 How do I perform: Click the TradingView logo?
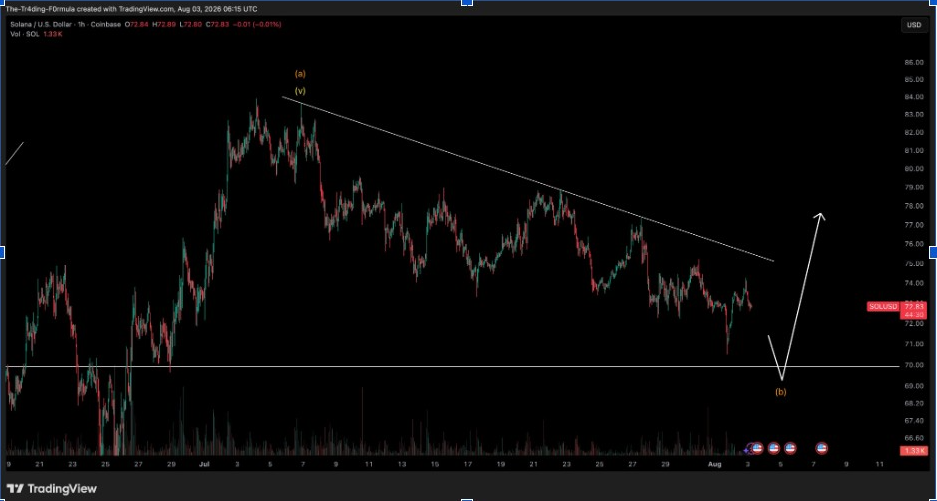coord(52,488)
